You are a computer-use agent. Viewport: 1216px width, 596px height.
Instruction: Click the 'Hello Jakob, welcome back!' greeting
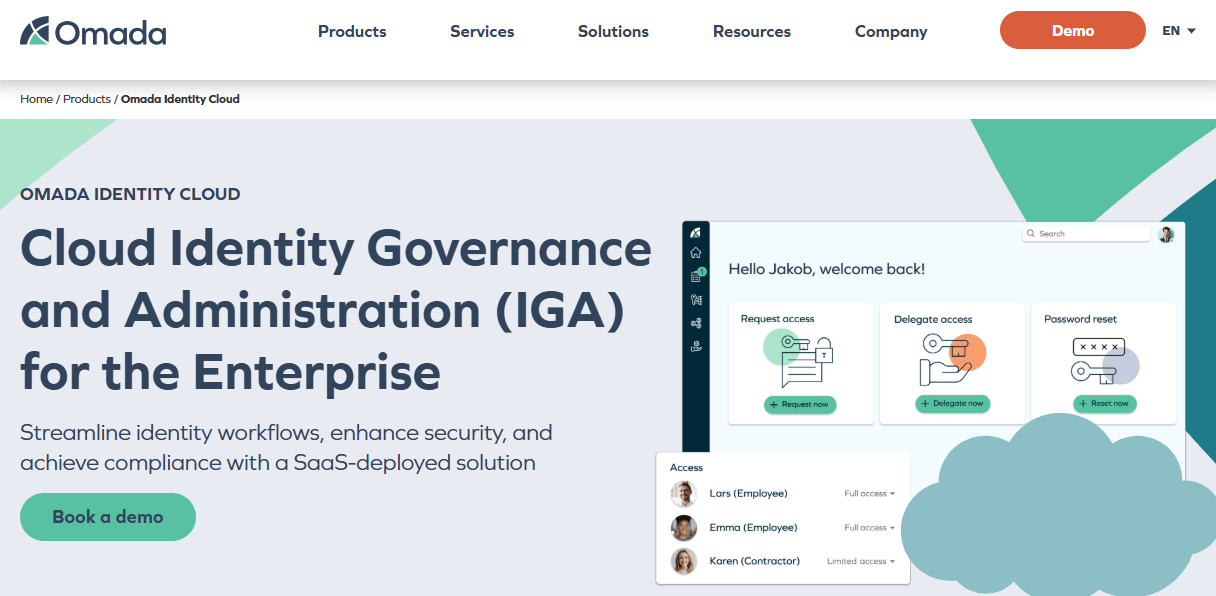(x=826, y=269)
